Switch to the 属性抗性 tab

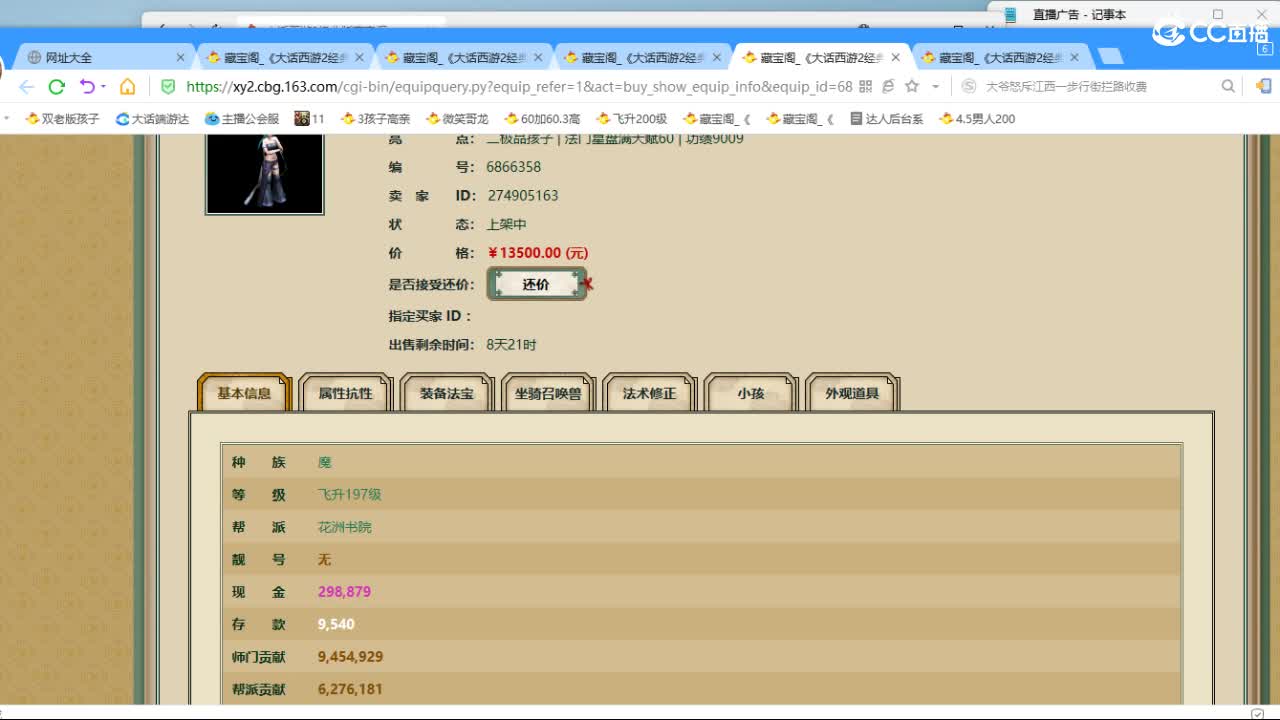(345, 393)
